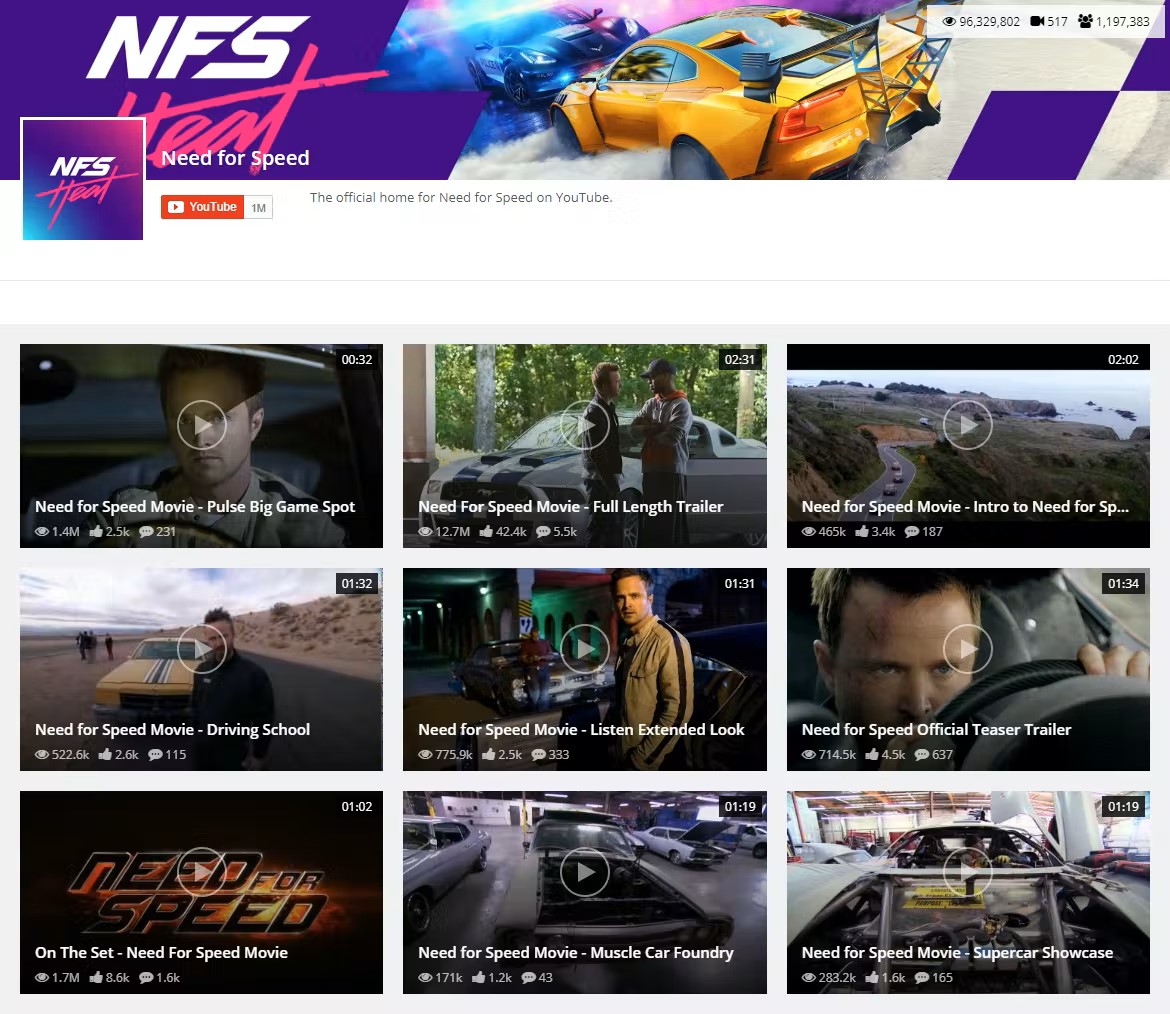This screenshot has width=1170, height=1014.
Task: Click the views eye icon on On The Set
Action: coord(42,978)
